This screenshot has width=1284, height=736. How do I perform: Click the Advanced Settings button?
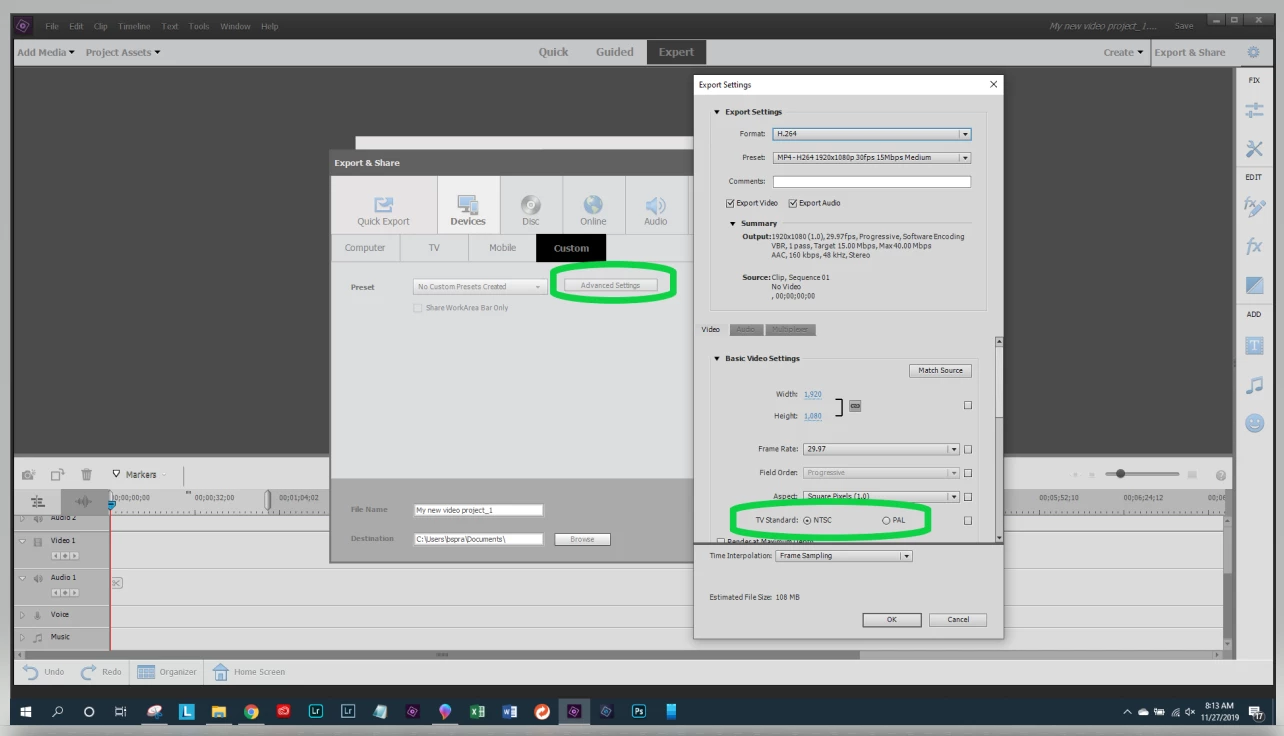[610, 286]
